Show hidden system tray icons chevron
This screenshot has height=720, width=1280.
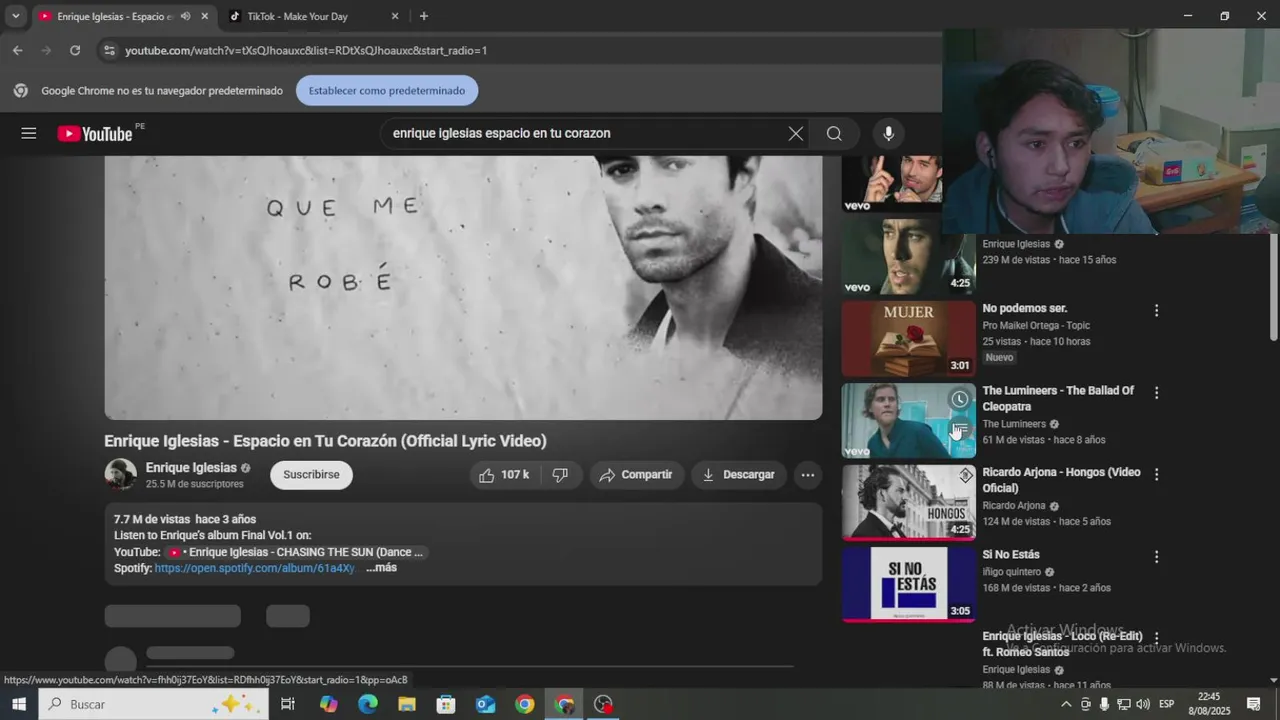1066,704
